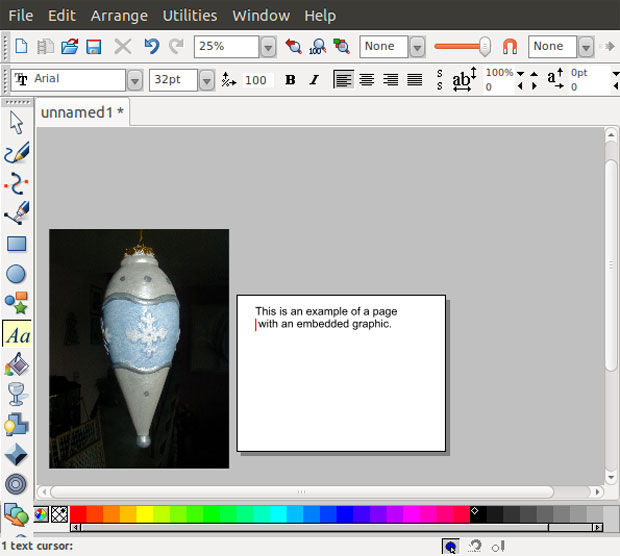
Task: Choose the Selector arrow tool
Action: click(x=16, y=123)
